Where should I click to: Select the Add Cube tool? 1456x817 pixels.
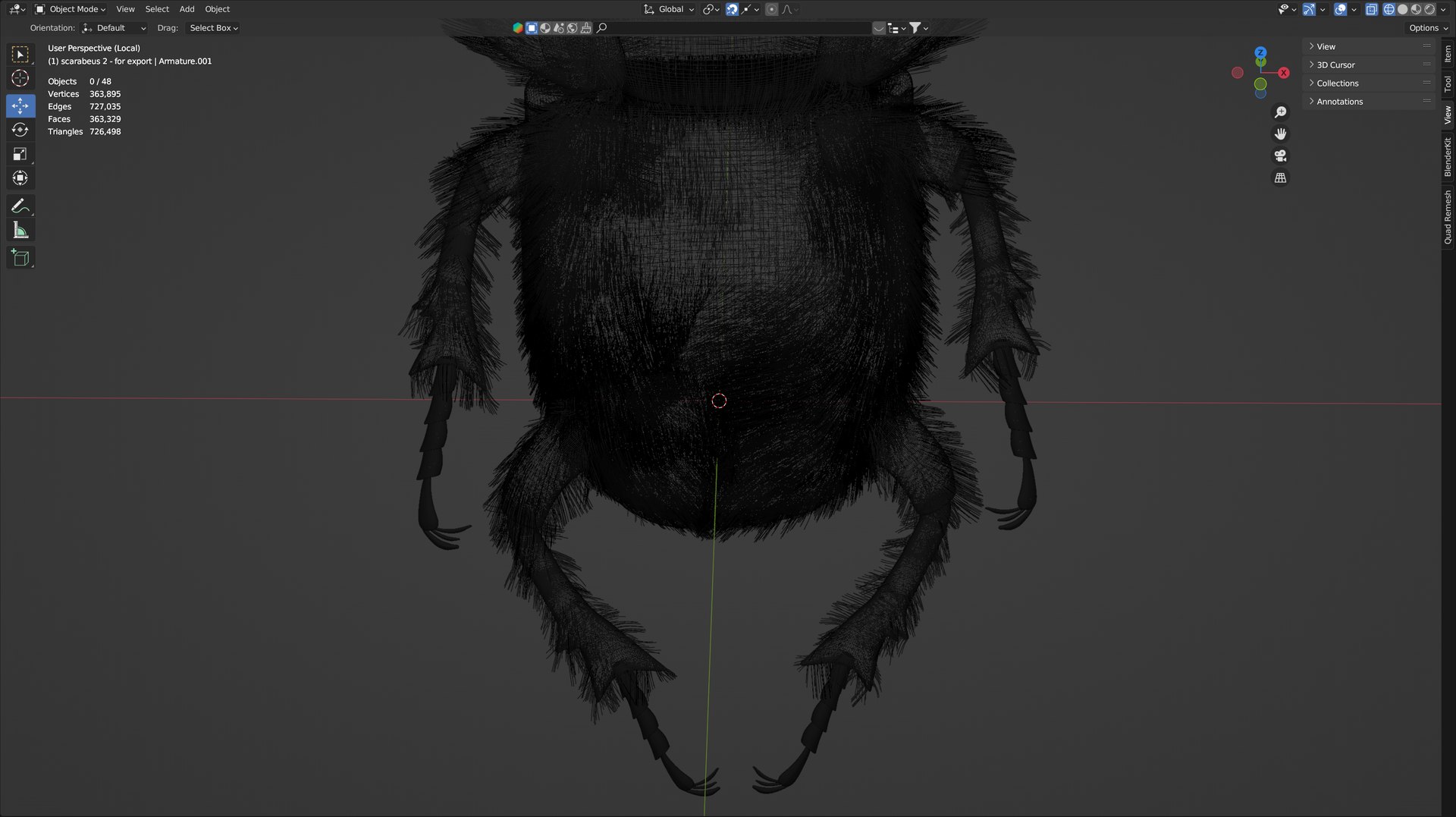coord(20,257)
